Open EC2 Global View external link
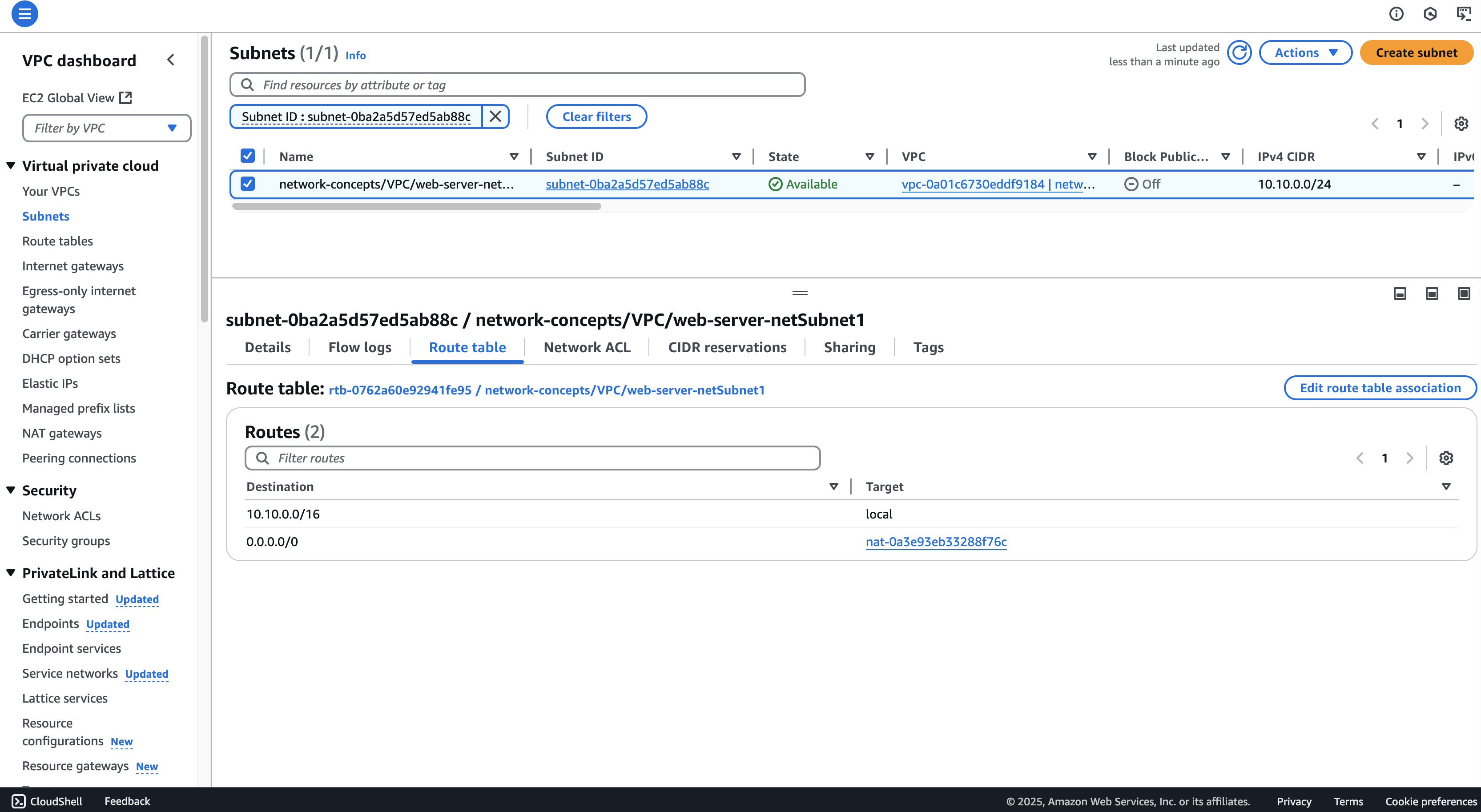1481x812 pixels. (x=77, y=98)
